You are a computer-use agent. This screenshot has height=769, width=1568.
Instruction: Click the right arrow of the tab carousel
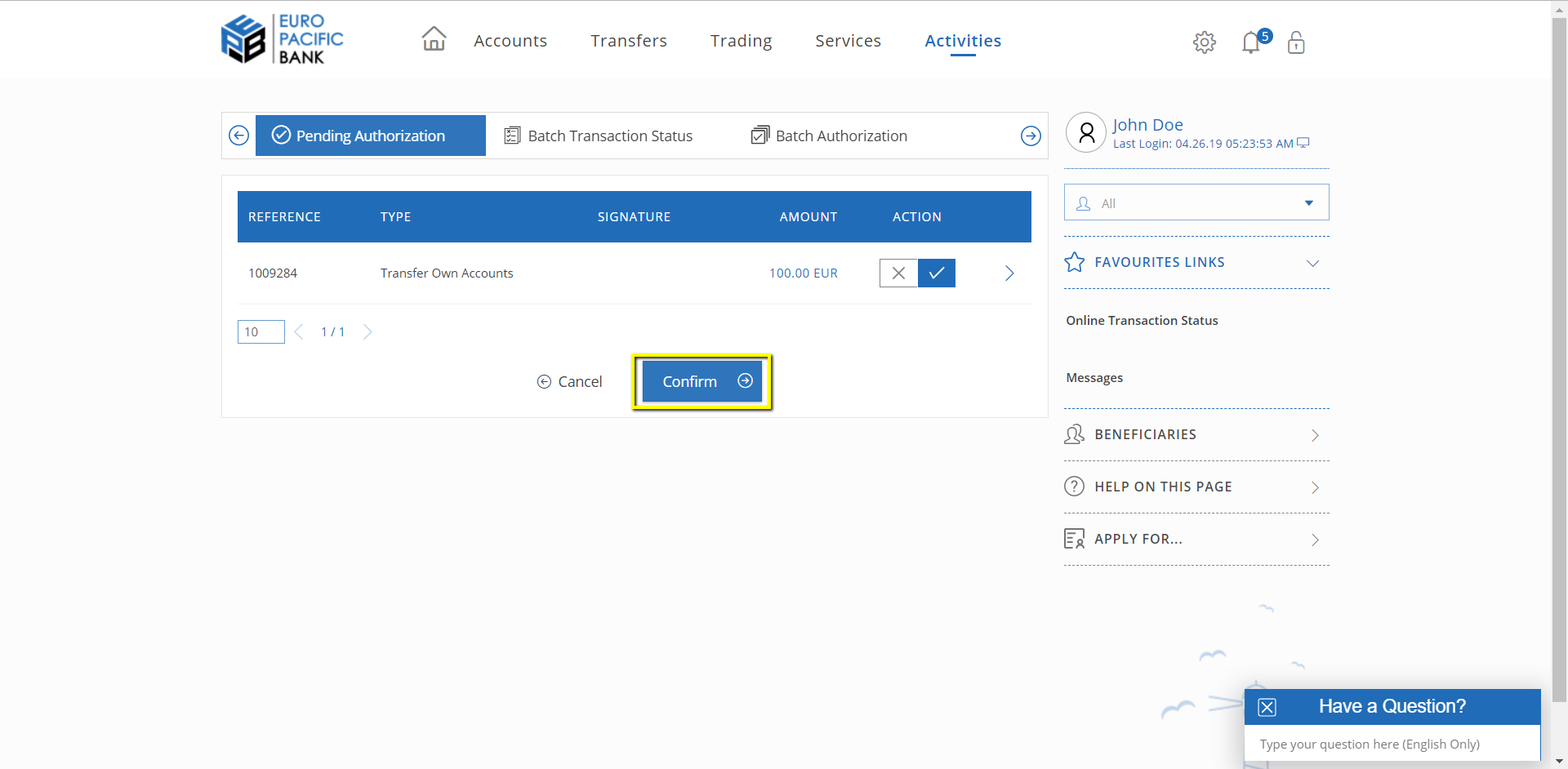(1031, 136)
